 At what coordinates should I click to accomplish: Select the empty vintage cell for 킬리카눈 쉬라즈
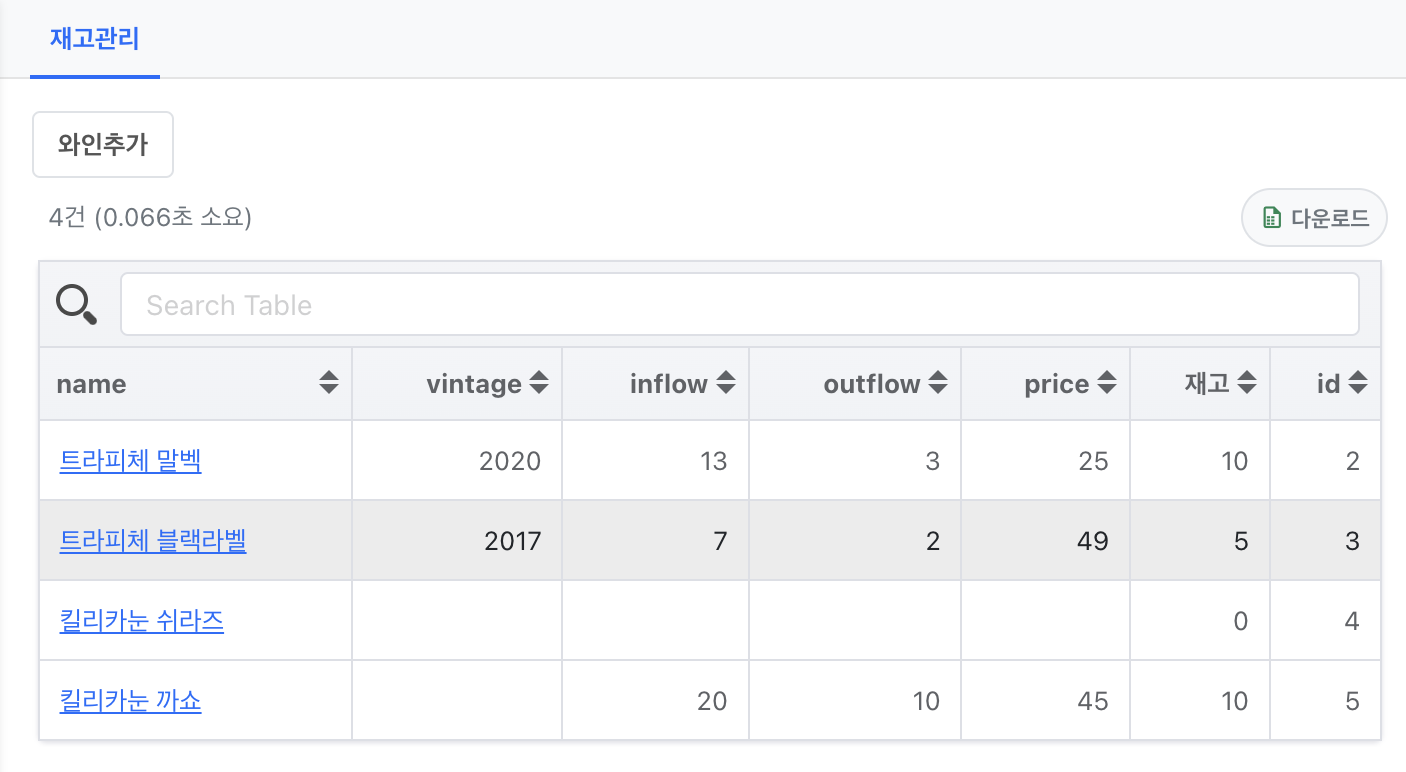(457, 621)
